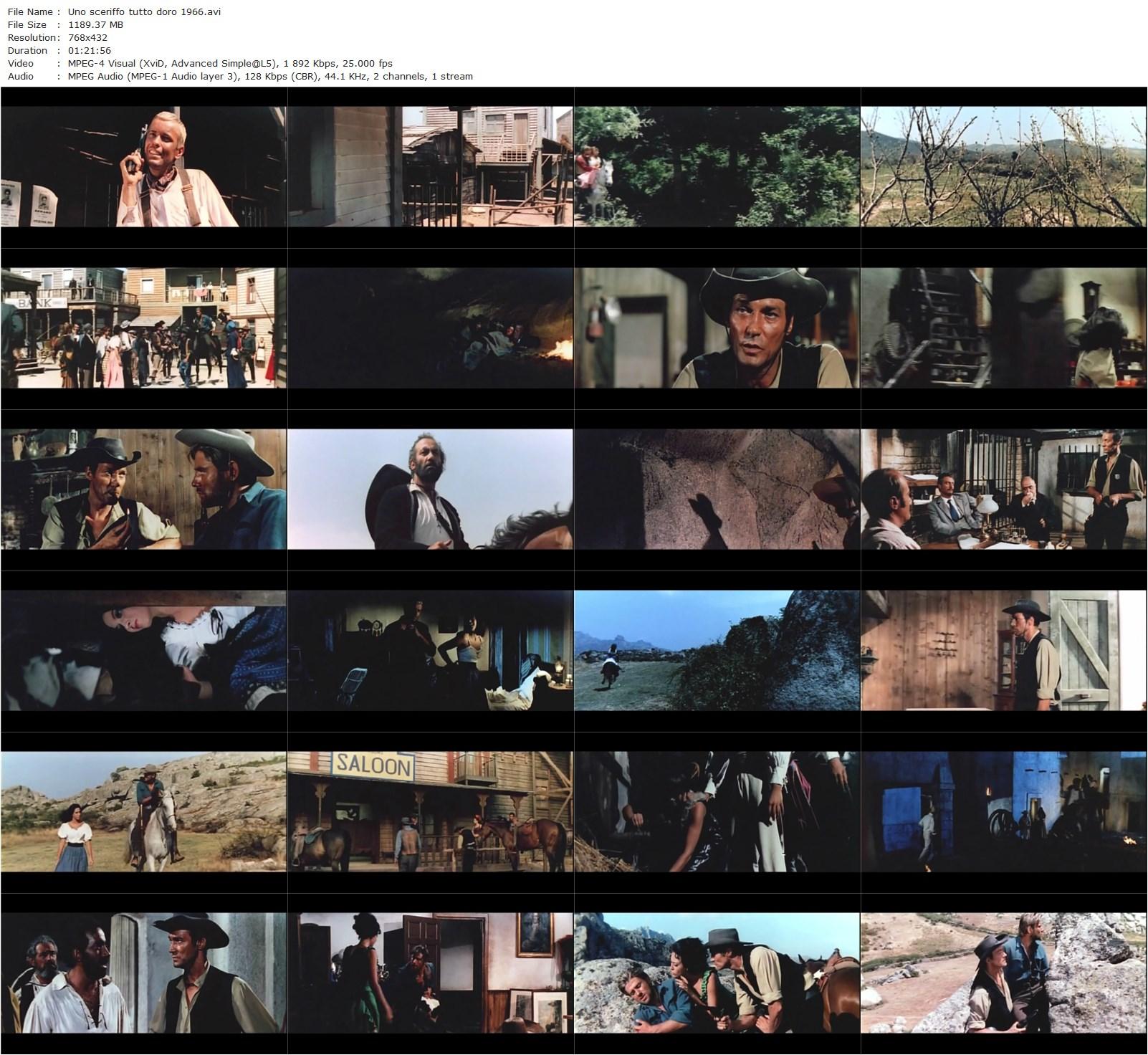Open the wooden buildings alley thumbnail

coord(430,166)
